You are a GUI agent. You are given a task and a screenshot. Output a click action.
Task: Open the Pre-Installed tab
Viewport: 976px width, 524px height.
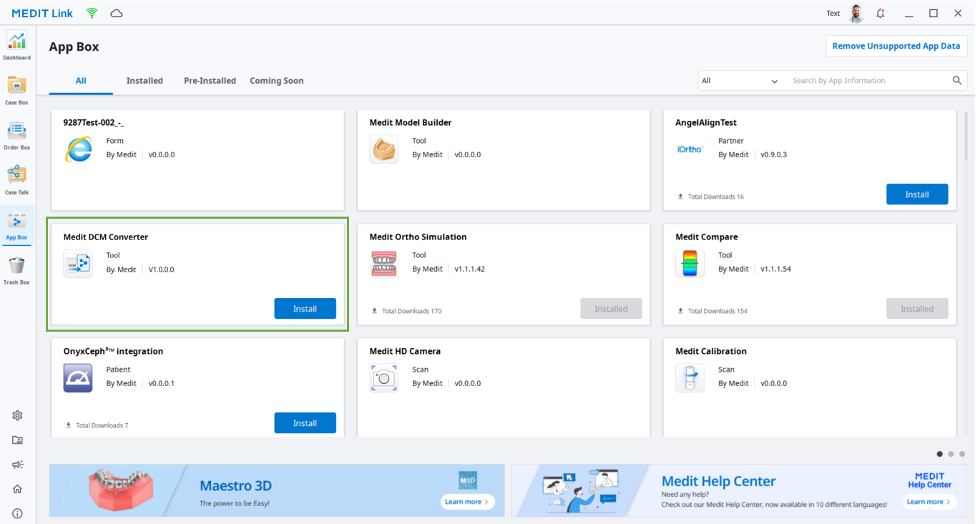pyautogui.click(x=210, y=81)
